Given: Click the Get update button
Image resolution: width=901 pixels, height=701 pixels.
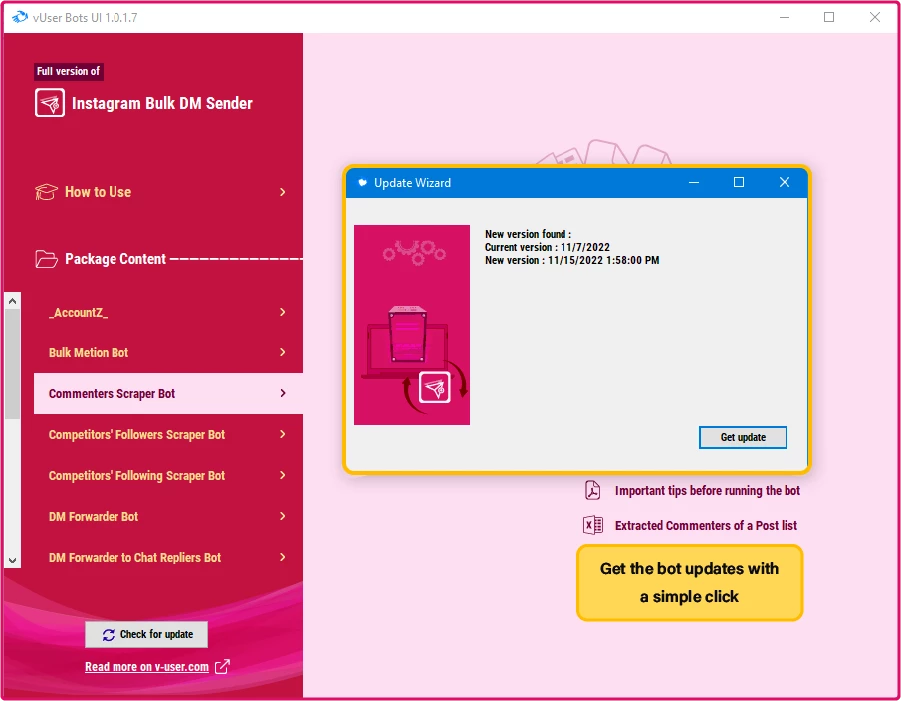Looking at the screenshot, I should pyautogui.click(x=742, y=437).
